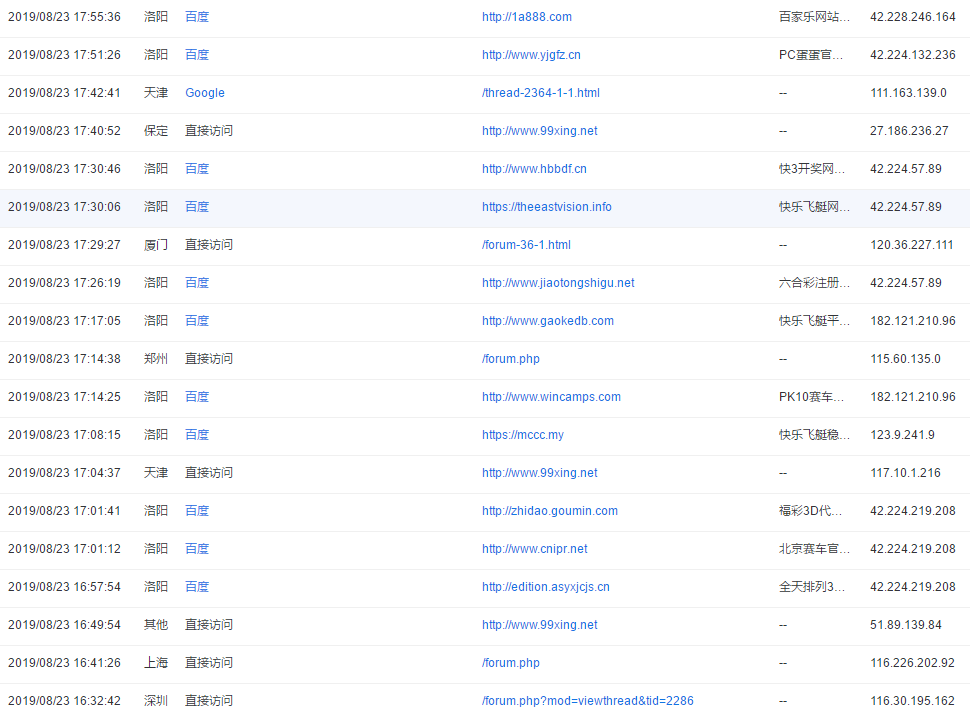Image resolution: width=970 pixels, height=717 pixels.
Task: Click the region cell 深圳
Action: click(x=156, y=701)
